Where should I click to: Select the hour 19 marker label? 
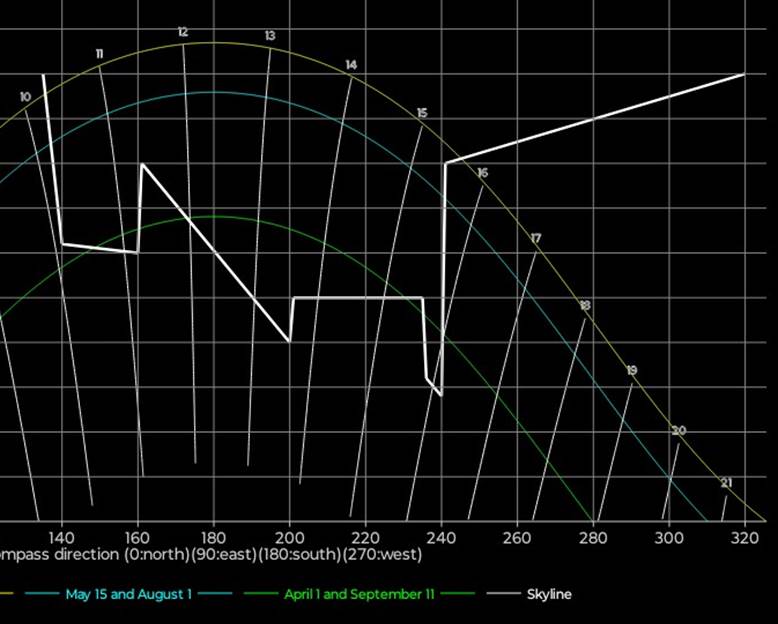632,370
